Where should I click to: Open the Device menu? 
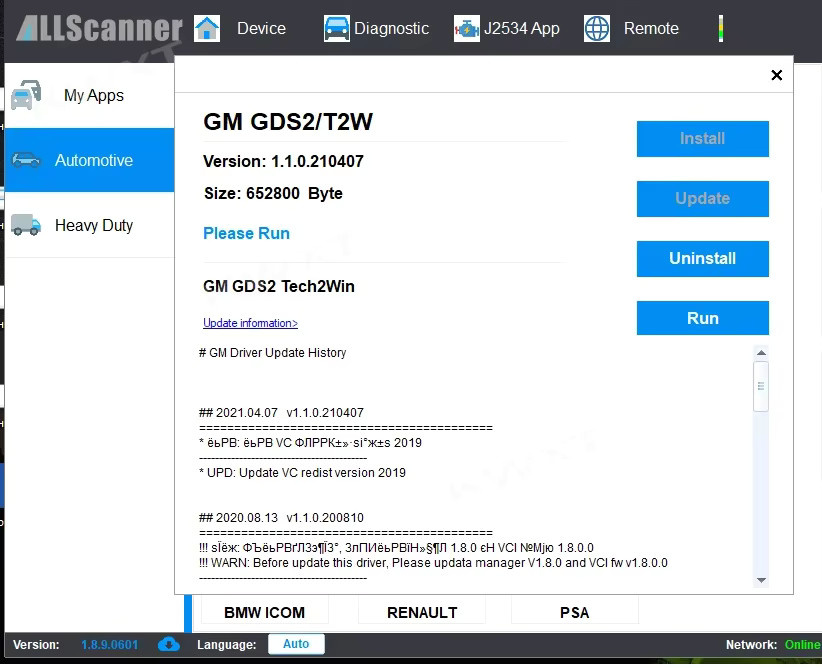[x=261, y=28]
